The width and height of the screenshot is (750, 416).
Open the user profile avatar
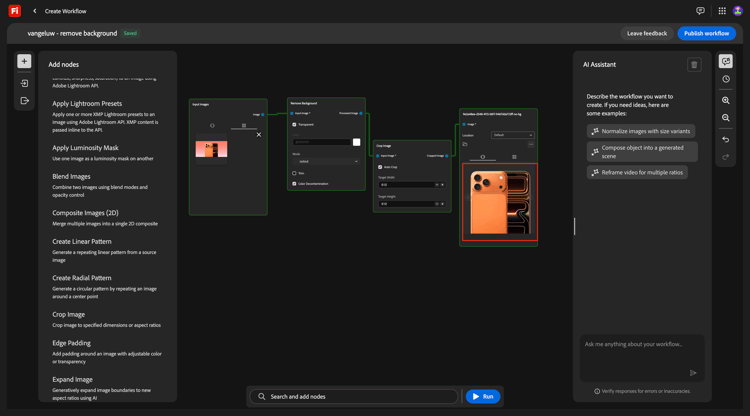coord(738,11)
